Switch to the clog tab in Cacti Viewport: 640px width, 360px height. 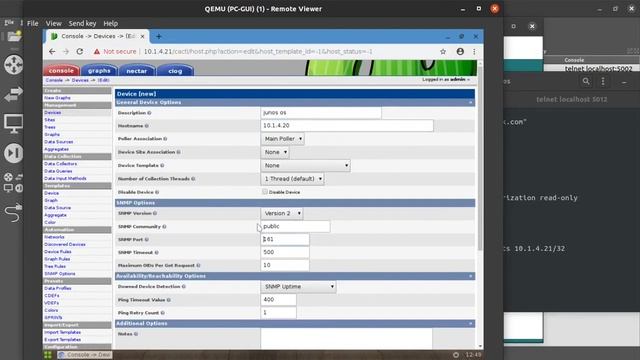click(x=175, y=71)
